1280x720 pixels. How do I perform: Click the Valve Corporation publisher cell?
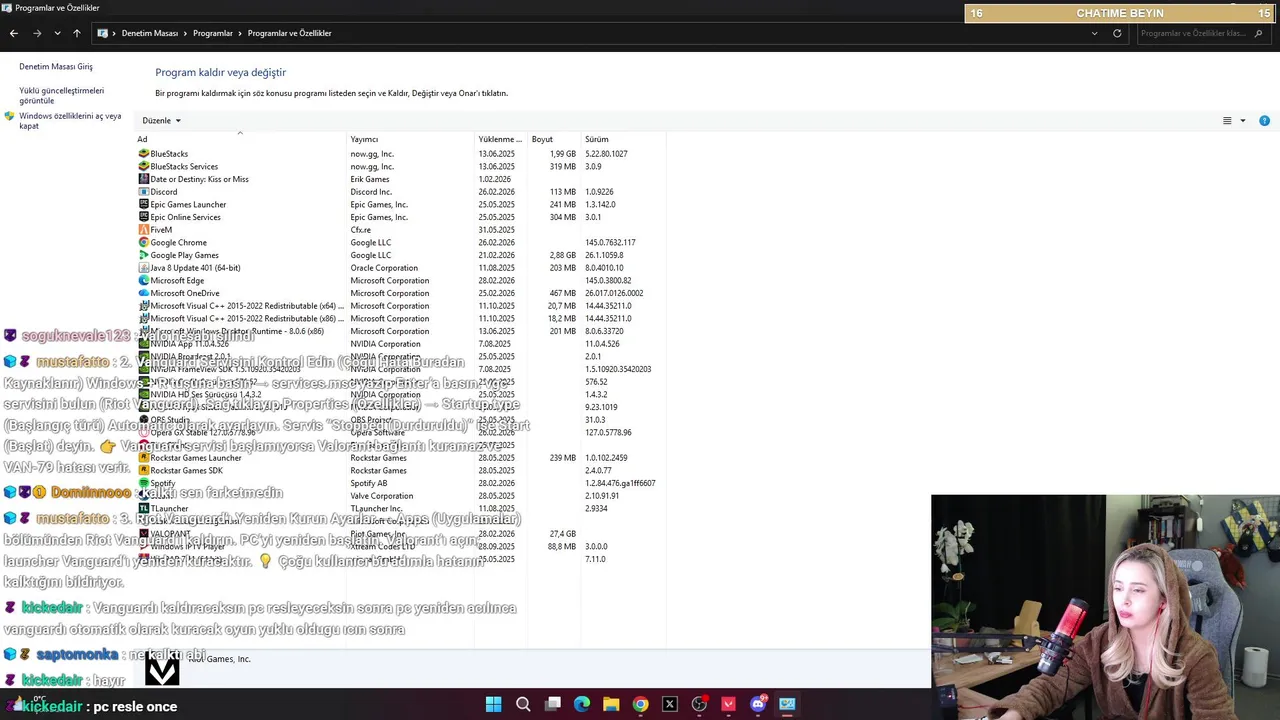(x=381, y=496)
